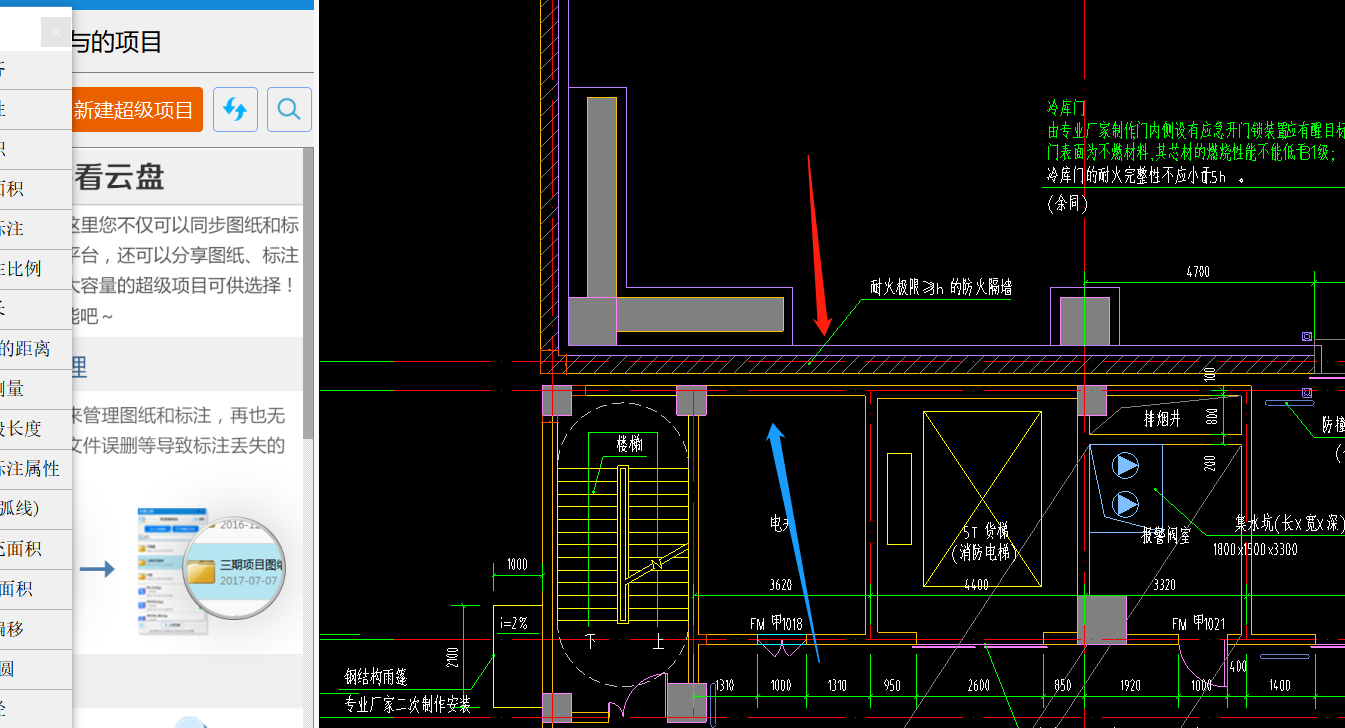Click the 1920 dimension value

pyautogui.click(x=1130, y=686)
